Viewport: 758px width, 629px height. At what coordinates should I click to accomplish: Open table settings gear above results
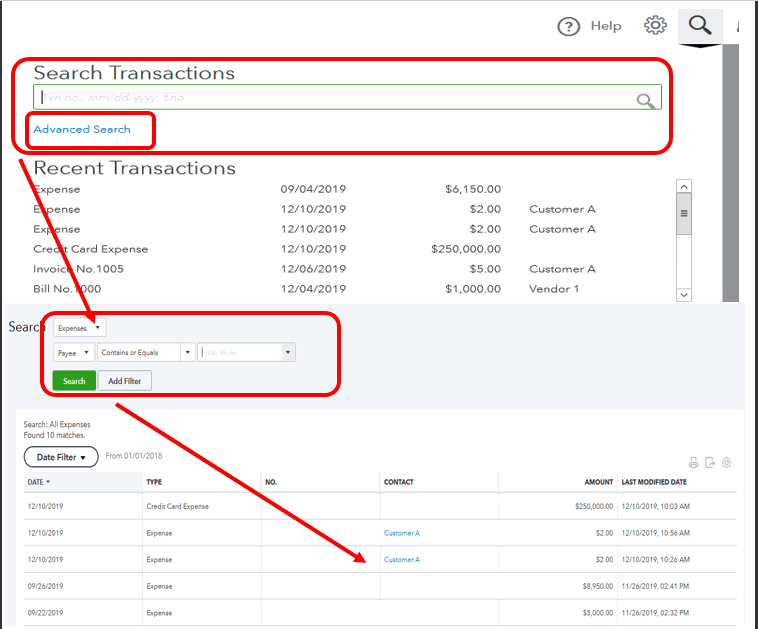click(x=727, y=463)
